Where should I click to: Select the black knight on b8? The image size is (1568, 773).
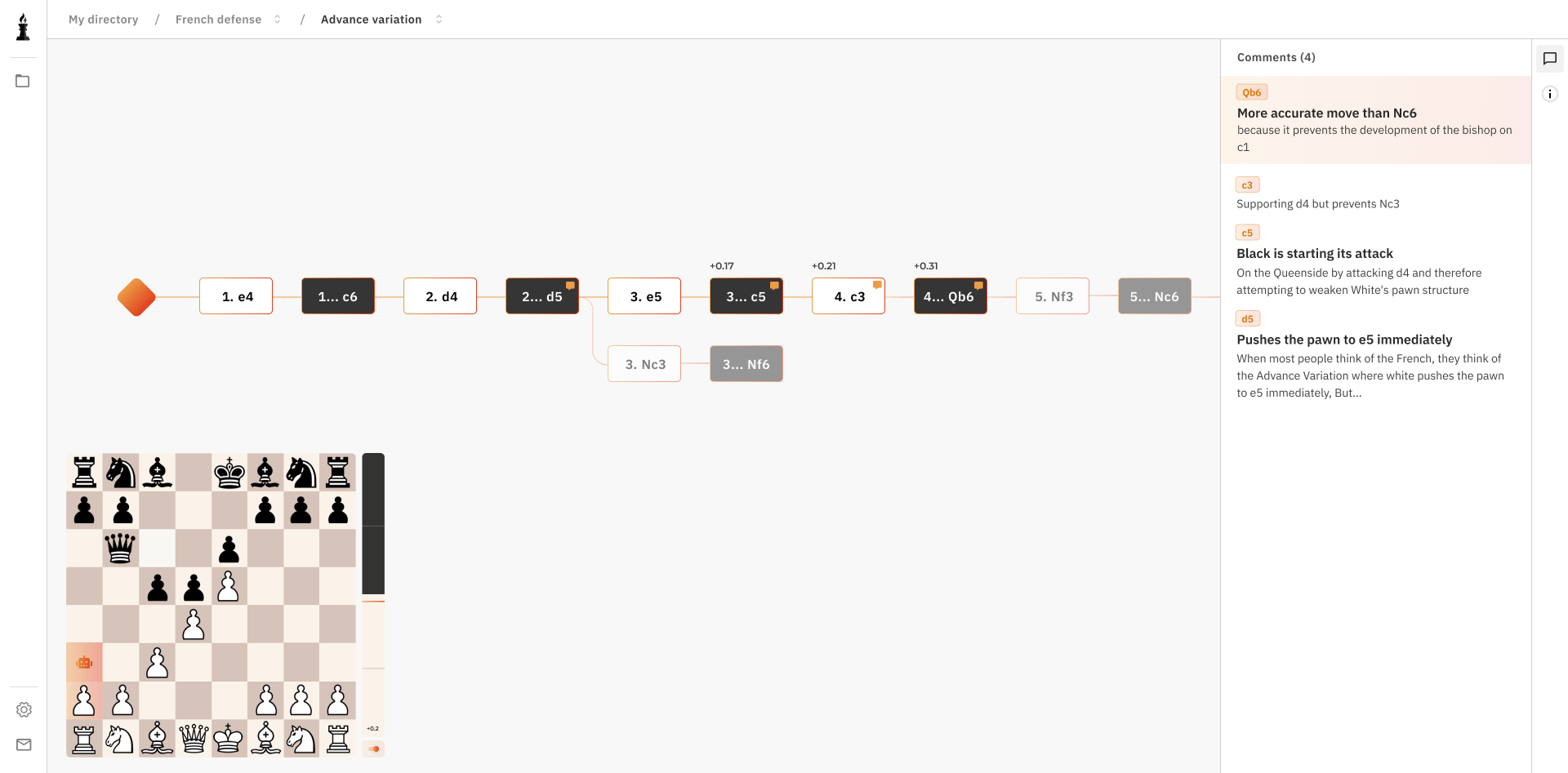click(x=121, y=472)
